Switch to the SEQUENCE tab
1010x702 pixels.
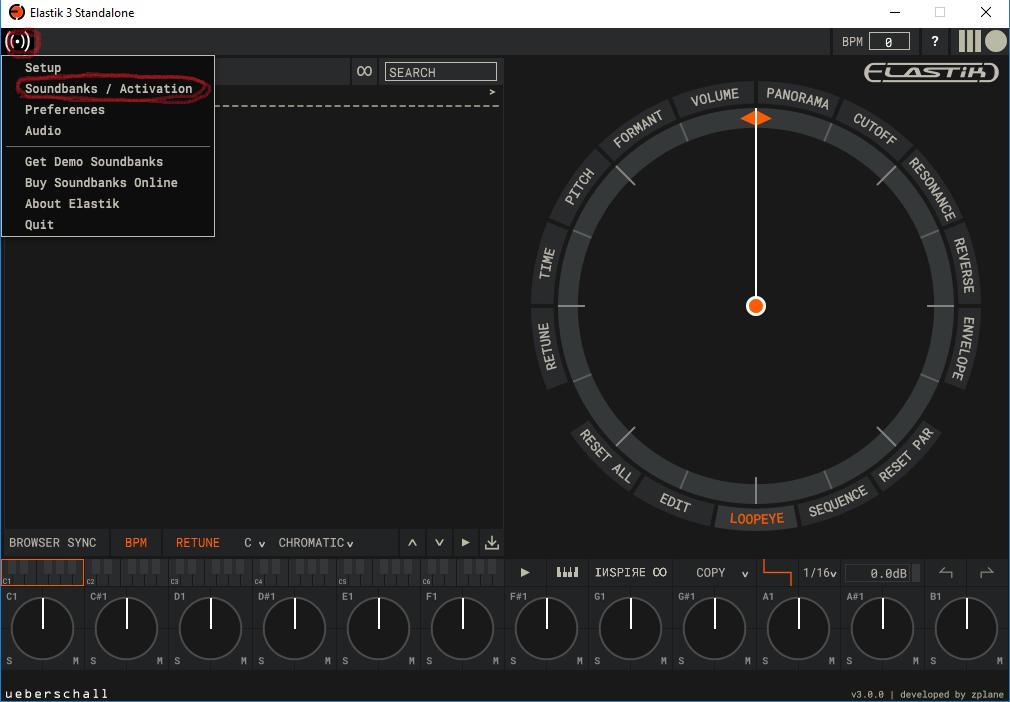click(837, 502)
